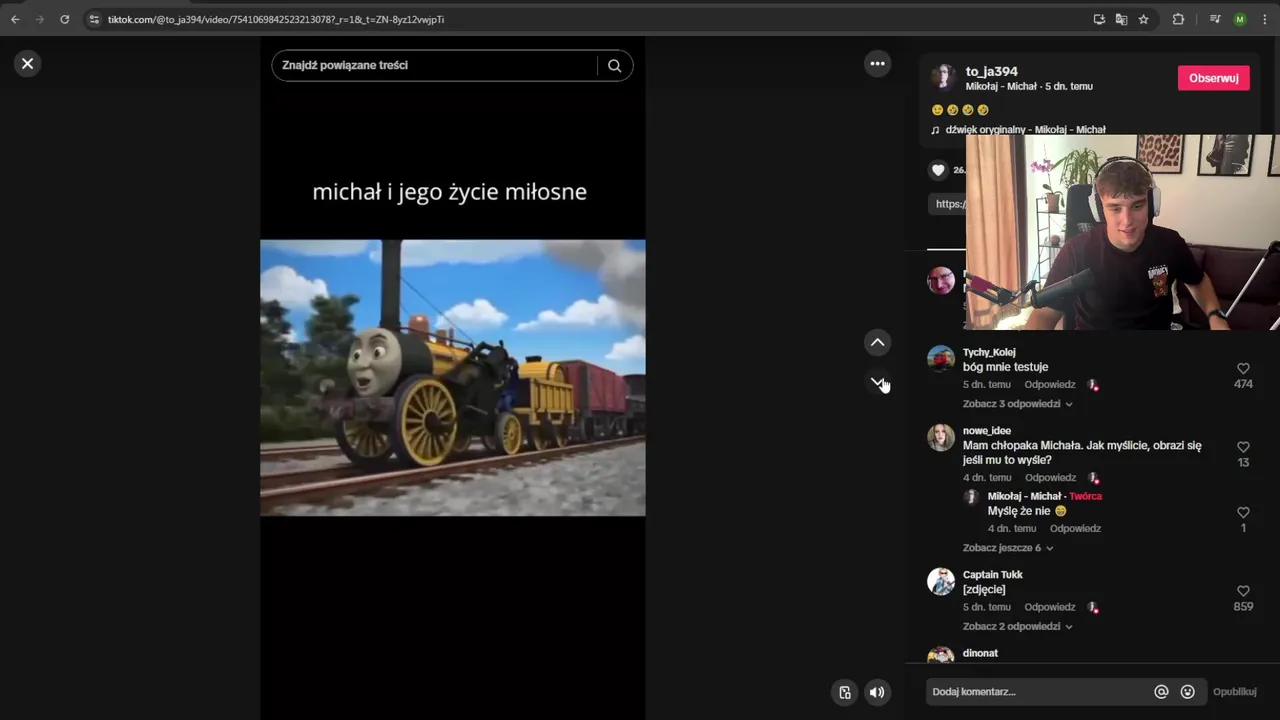Viewport: 1280px width, 720px height.
Task: Reply to Tychy_Kolej via Odpowiedz
Action: (x=1050, y=384)
